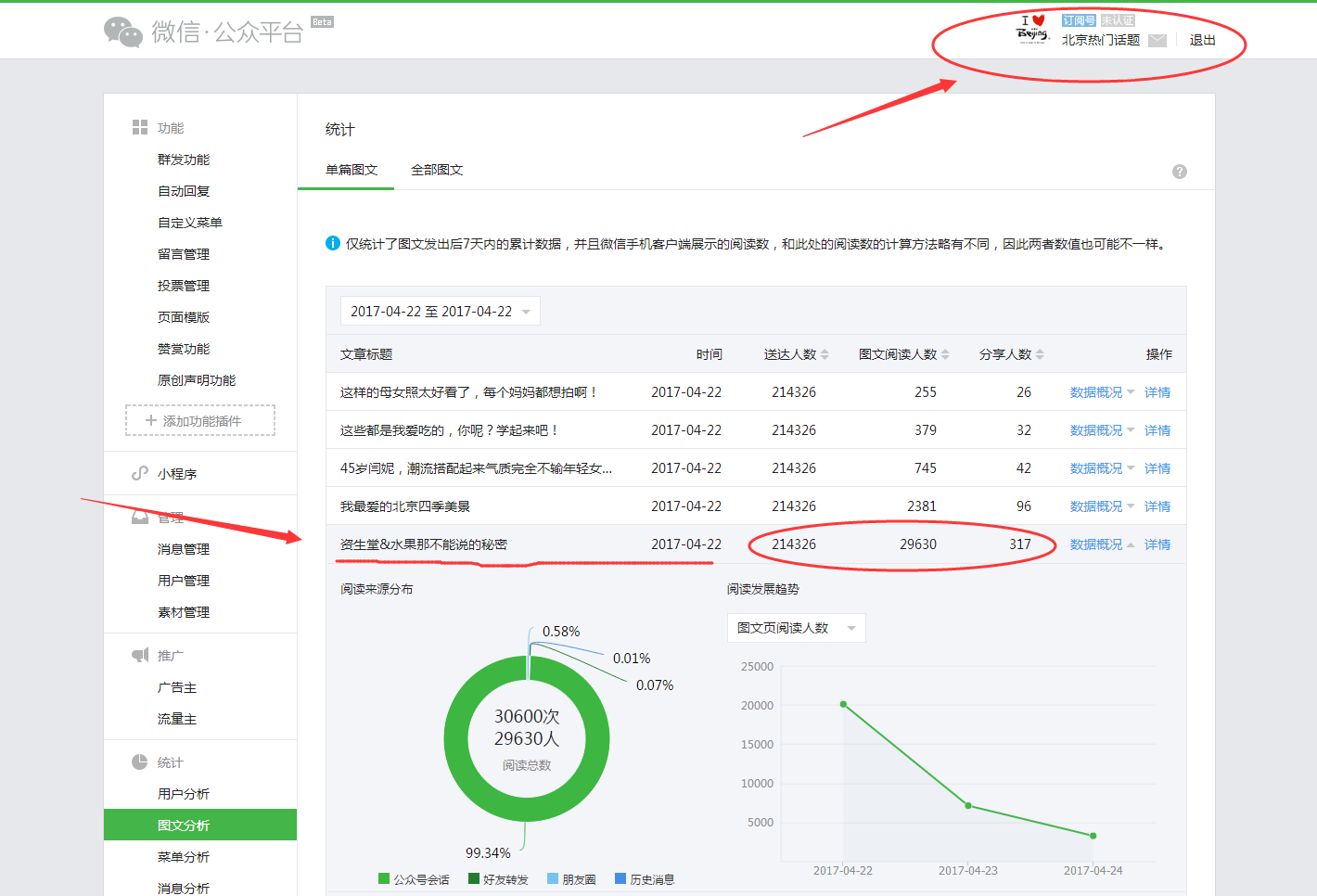Open 详情 for 资生堂&水果 article

coord(1157,544)
